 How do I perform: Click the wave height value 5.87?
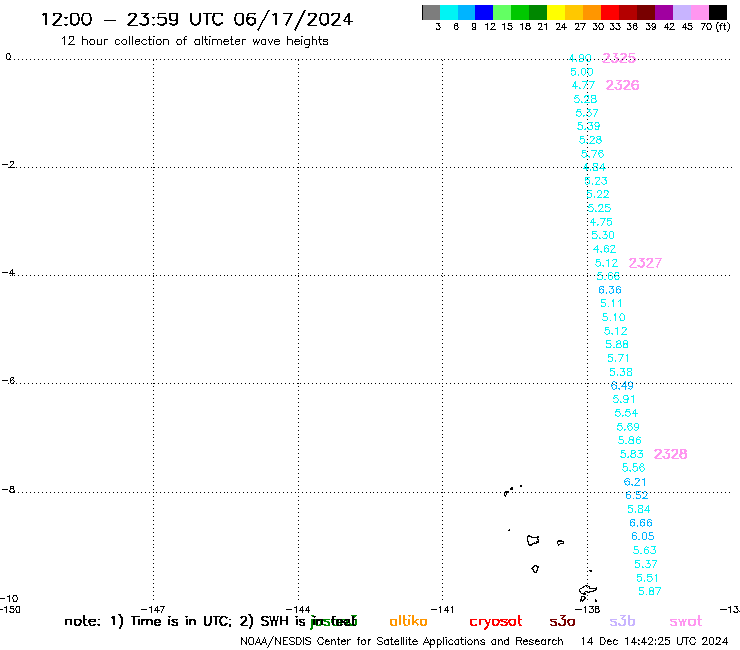tap(649, 591)
